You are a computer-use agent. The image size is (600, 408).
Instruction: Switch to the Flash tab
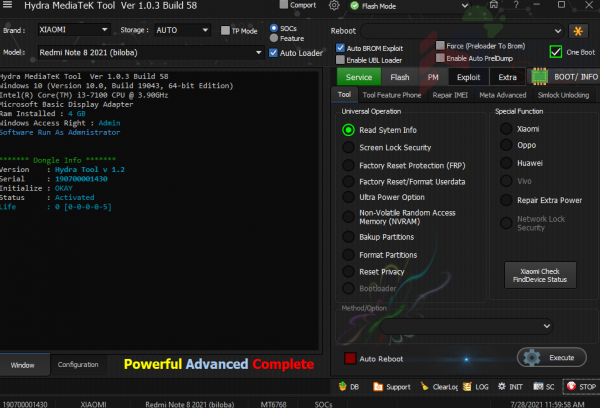pos(400,77)
